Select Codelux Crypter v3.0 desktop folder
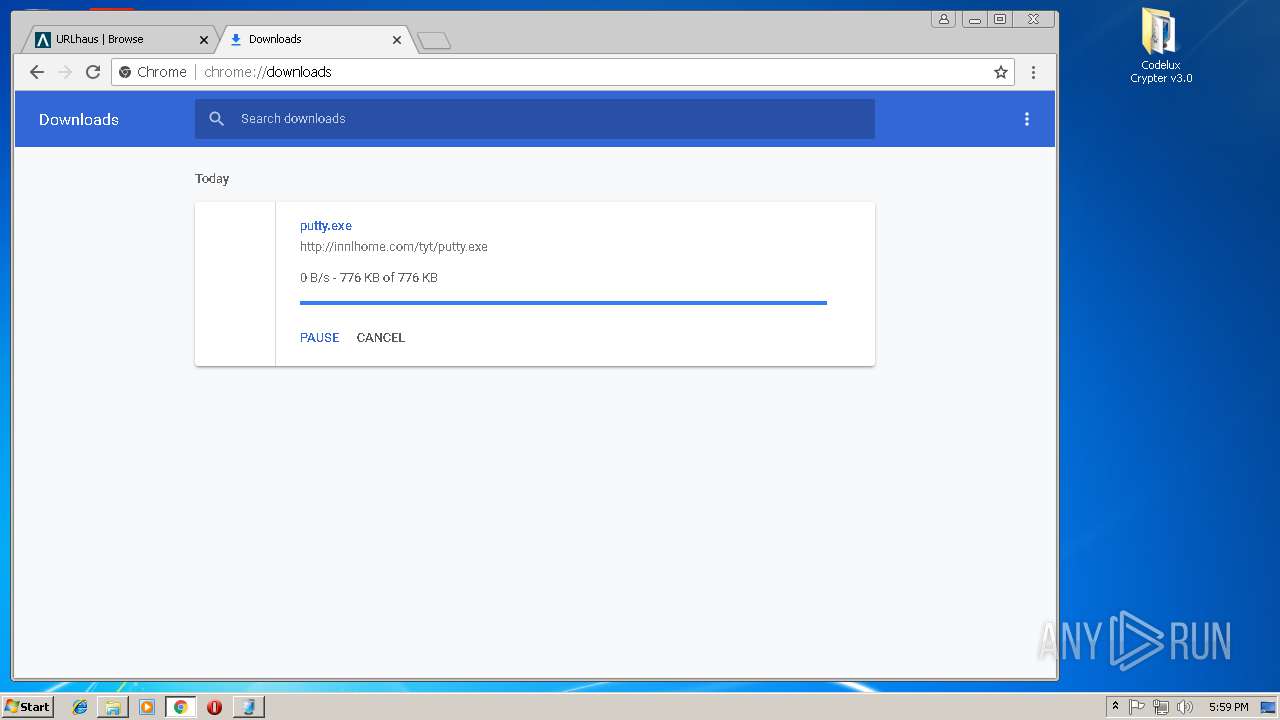The height and width of the screenshot is (720, 1280). point(1161,47)
